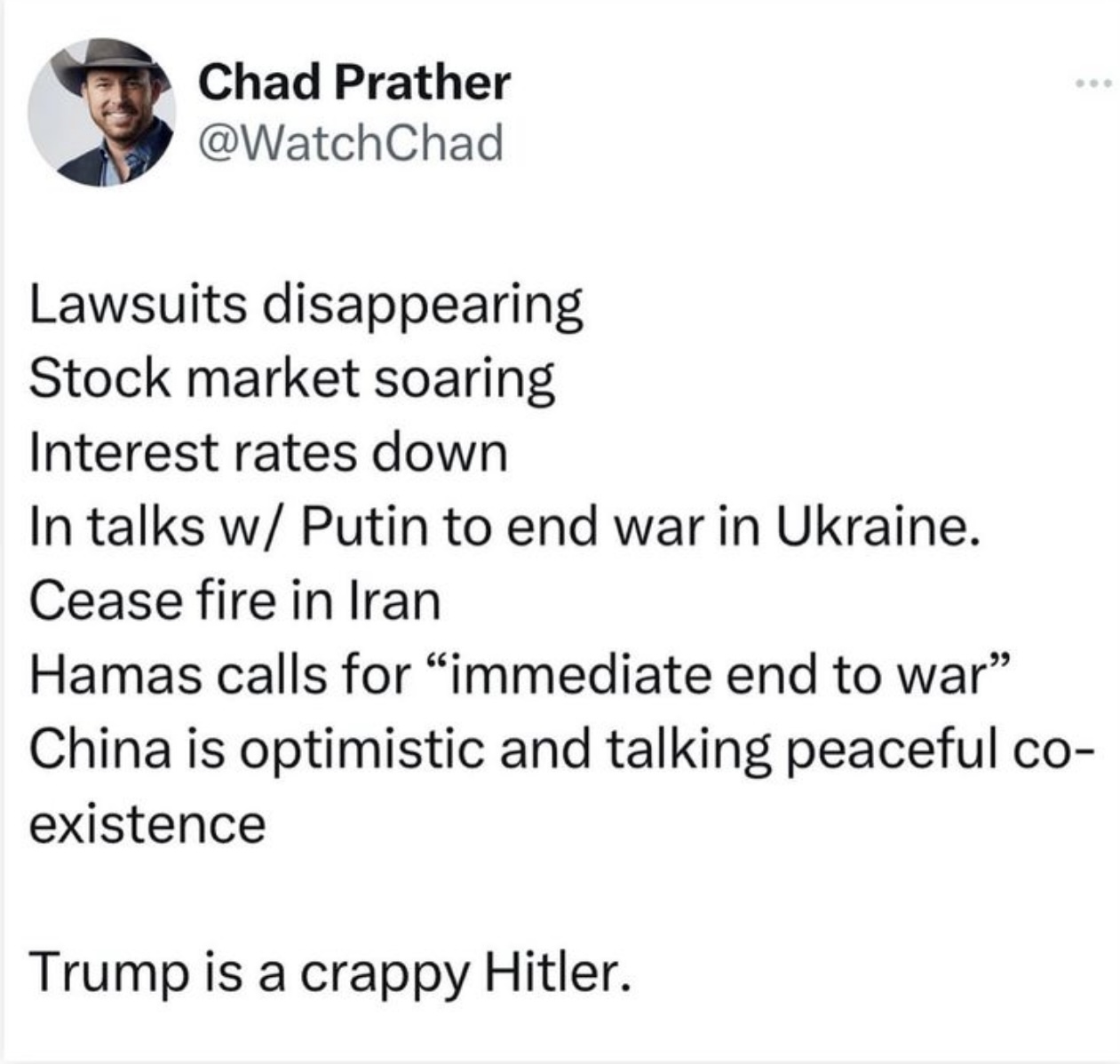Viewport: 1120px width, 1064px height.
Task: Open Chad Prather's profile picture
Action: [100, 112]
